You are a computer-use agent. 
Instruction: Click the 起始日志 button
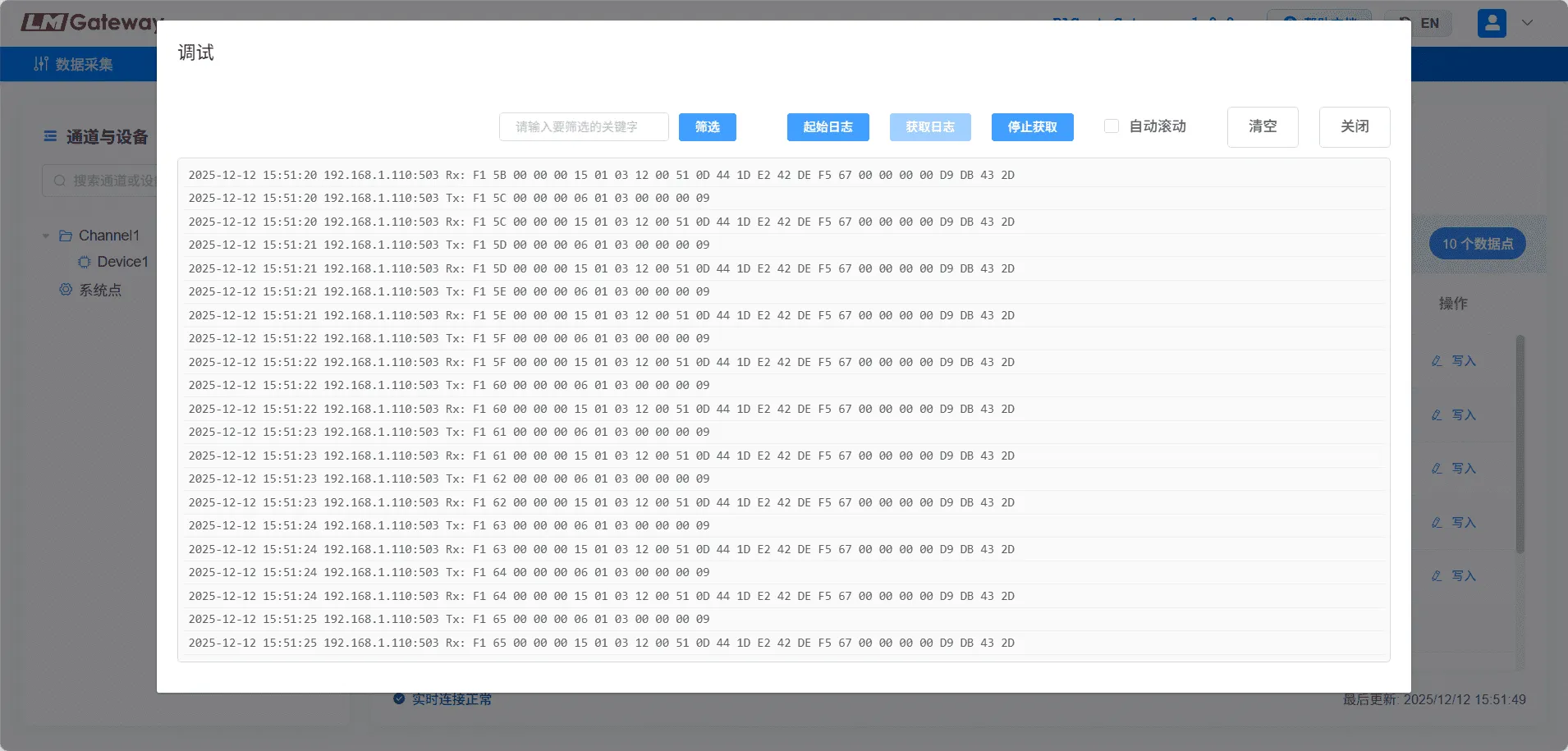[828, 127]
